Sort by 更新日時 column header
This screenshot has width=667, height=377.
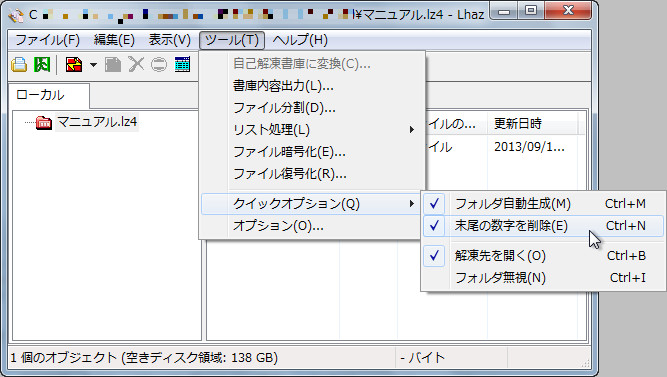point(532,124)
